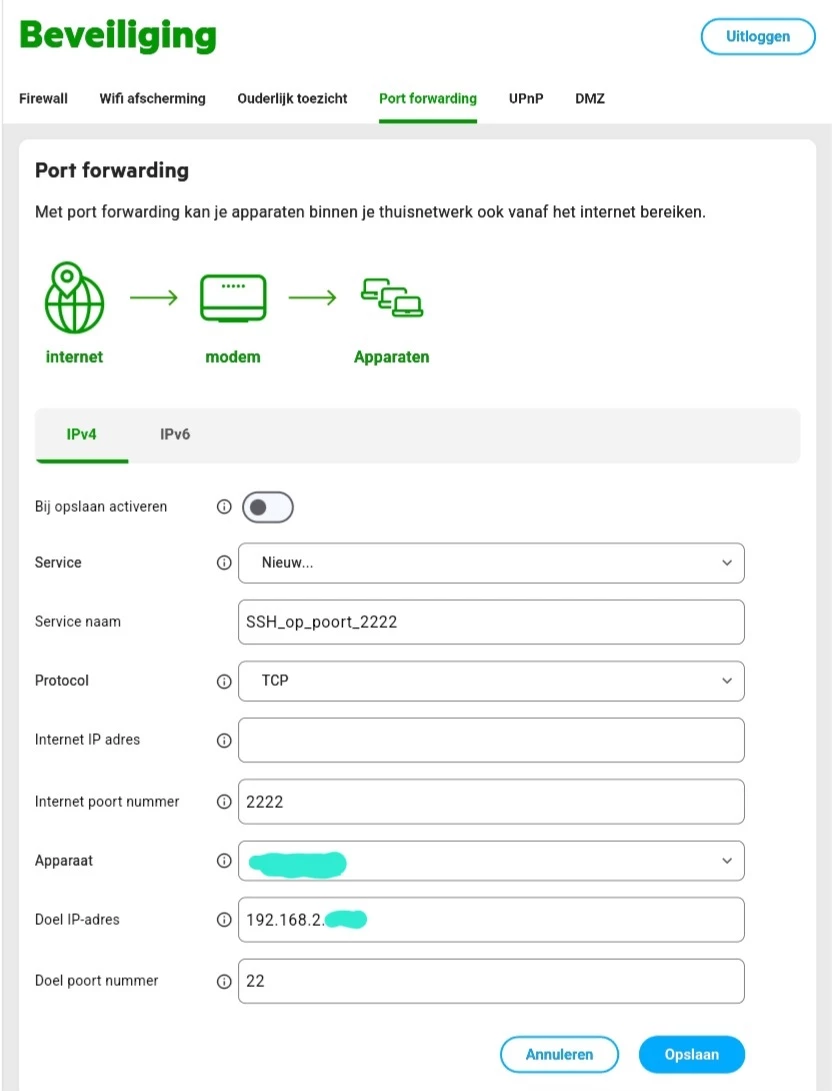Image resolution: width=832 pixels, height=1091 pixels.
Task: Click info icon next to Protocol
Action: coord(224,681)
